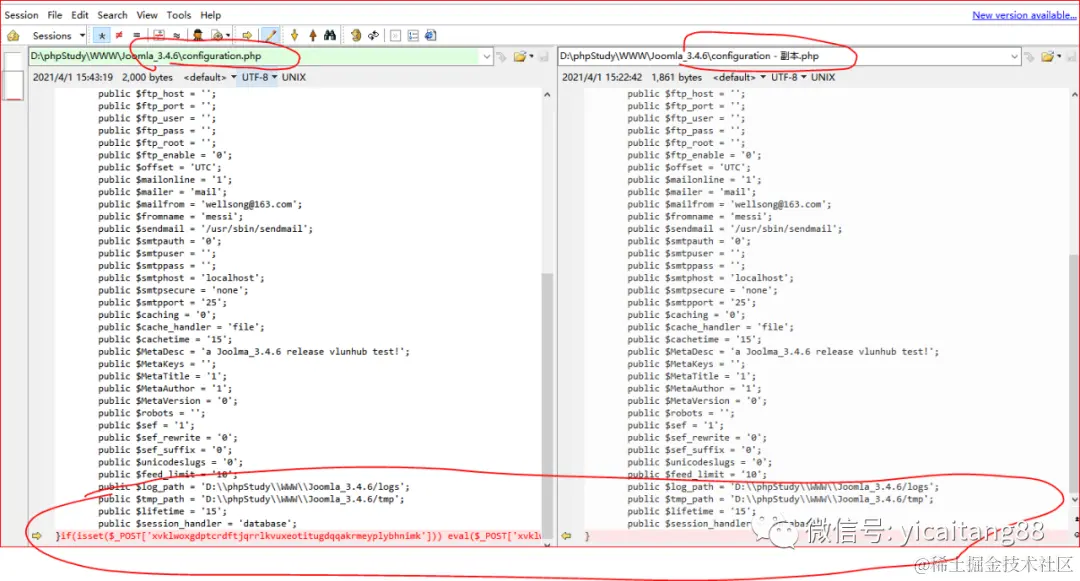1080x581 pixels.
Task: Open the Edit menu
Action: 80,14
